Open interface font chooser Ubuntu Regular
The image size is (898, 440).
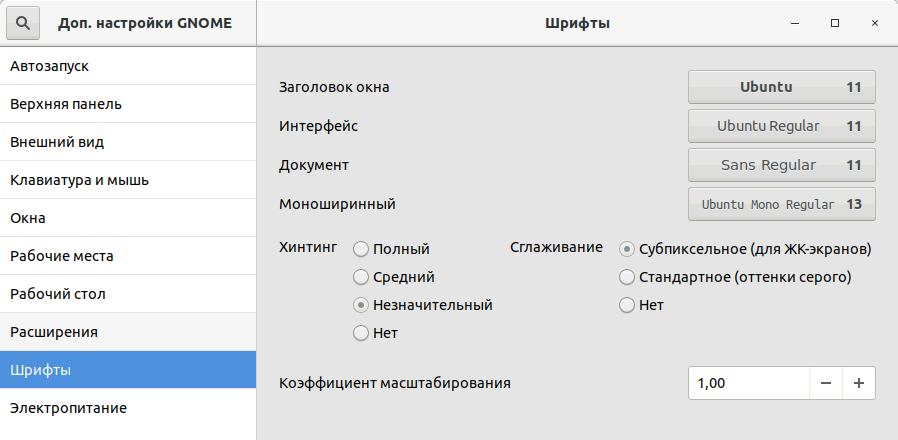781,126
